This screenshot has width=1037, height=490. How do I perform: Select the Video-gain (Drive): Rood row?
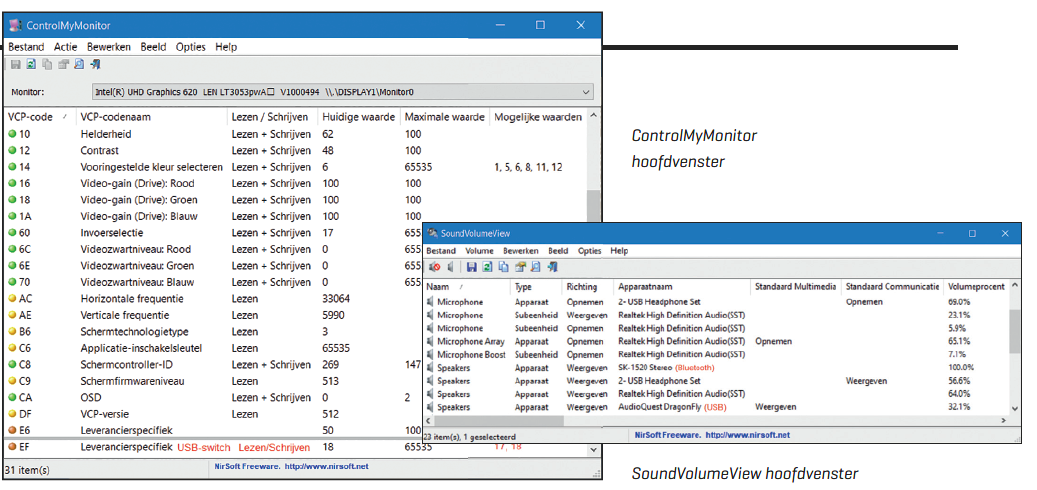pyautogui.click(x=295, y=183)
